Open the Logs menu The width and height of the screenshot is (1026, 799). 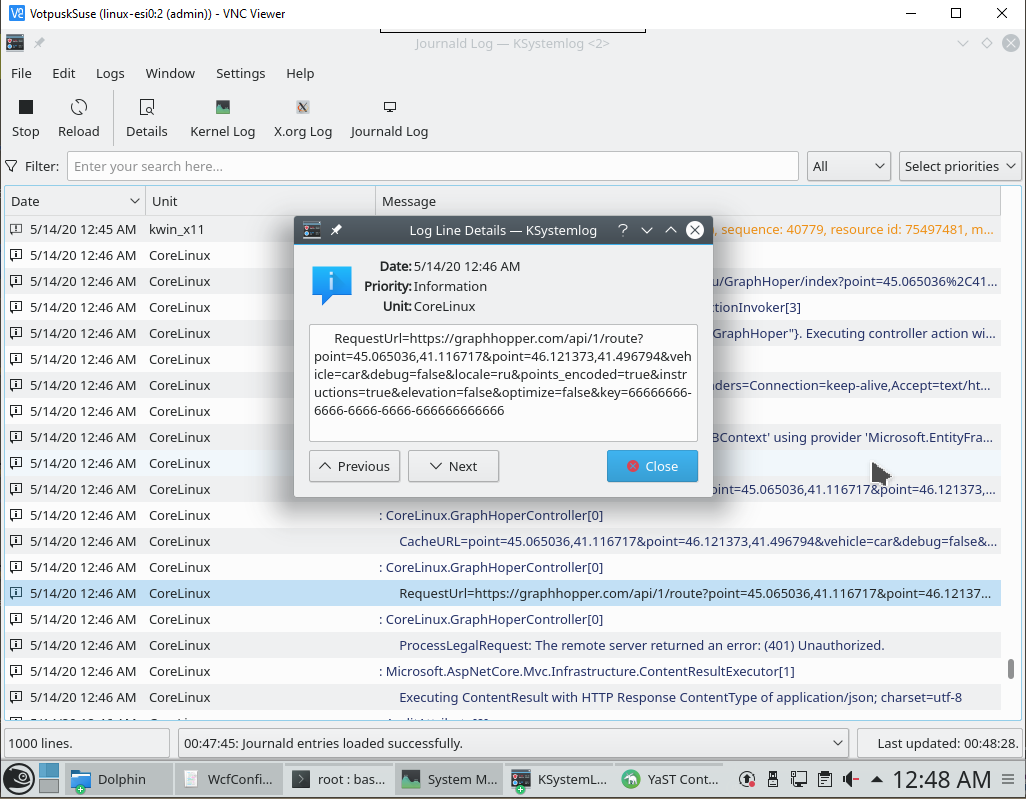tap(110, 73)
